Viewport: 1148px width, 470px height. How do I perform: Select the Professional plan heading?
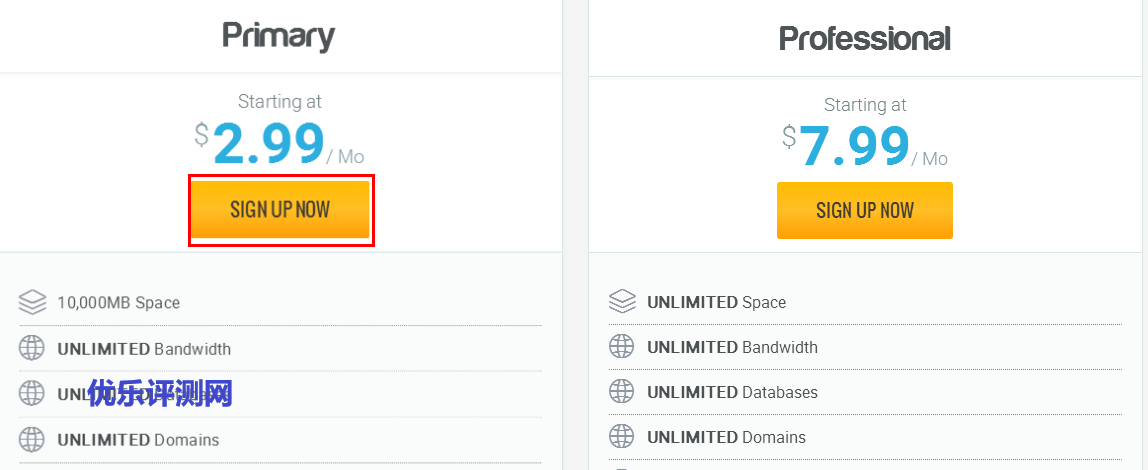[865, 39]
